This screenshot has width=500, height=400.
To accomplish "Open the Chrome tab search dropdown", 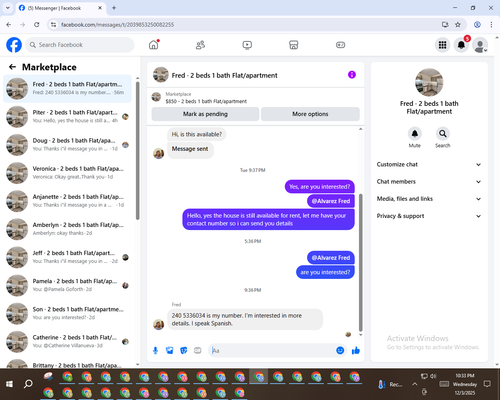I will coord(8,8).
